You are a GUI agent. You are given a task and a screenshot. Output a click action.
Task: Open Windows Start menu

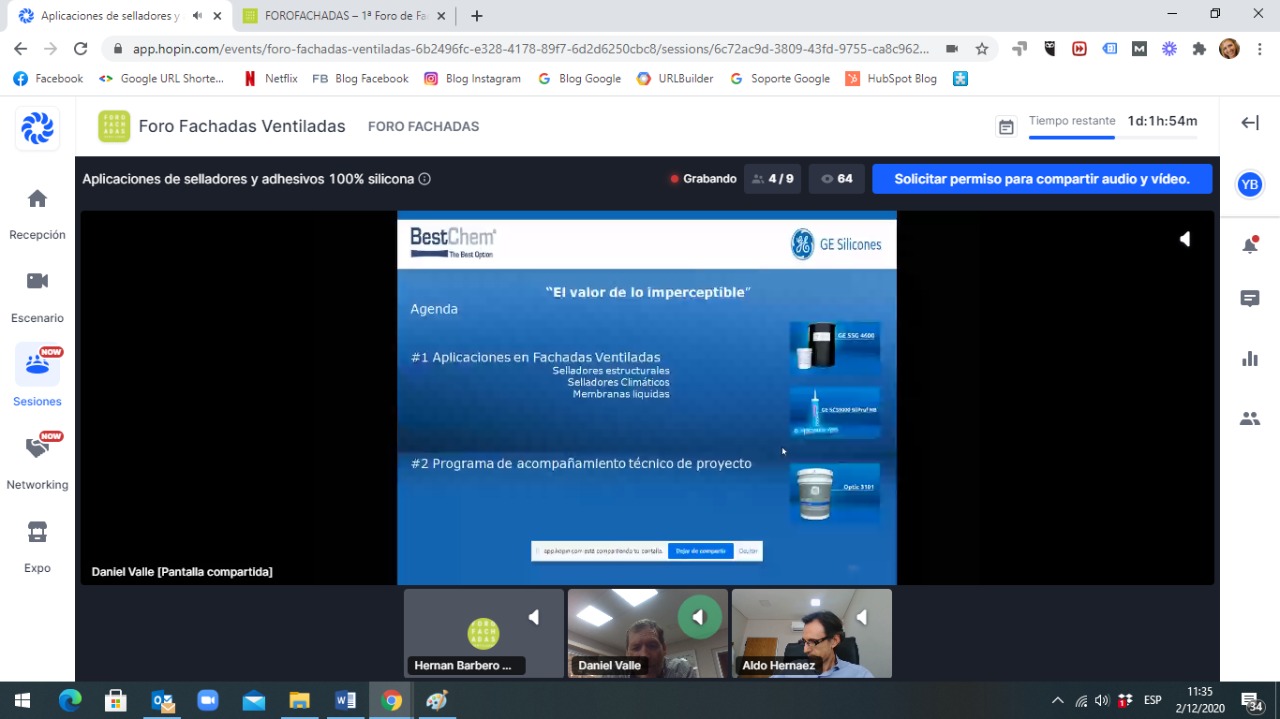tap(22, 700)
